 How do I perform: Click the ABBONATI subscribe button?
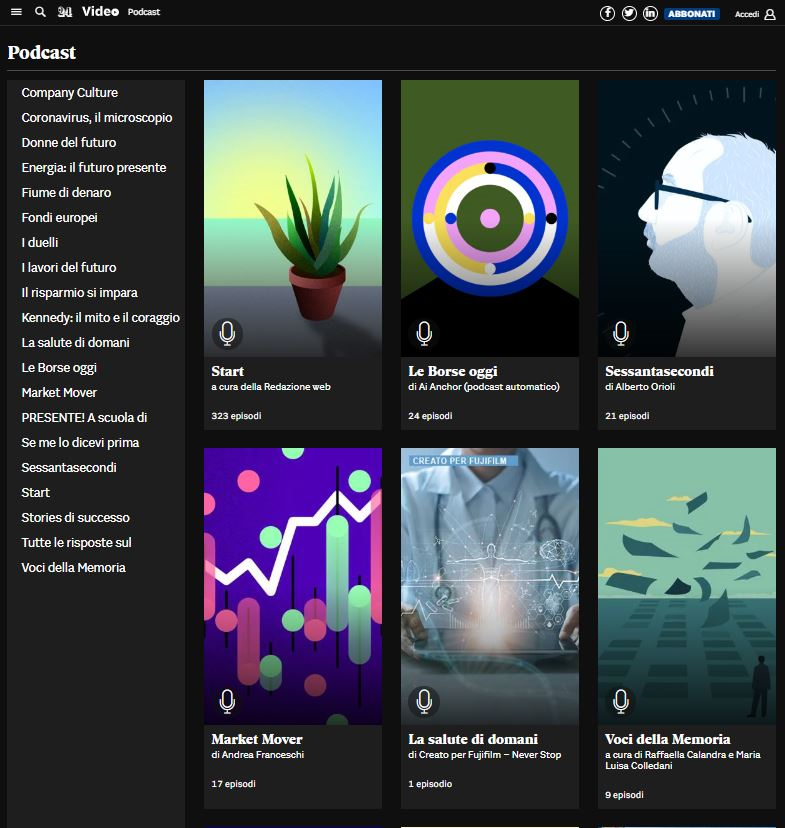point(692,14)
